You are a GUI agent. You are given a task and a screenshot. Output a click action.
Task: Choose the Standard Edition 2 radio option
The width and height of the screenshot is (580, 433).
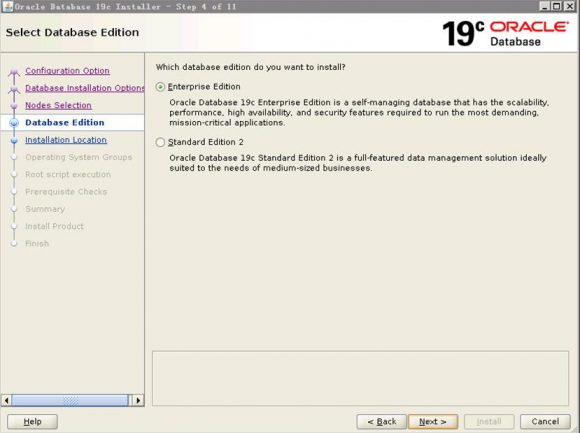160,142
